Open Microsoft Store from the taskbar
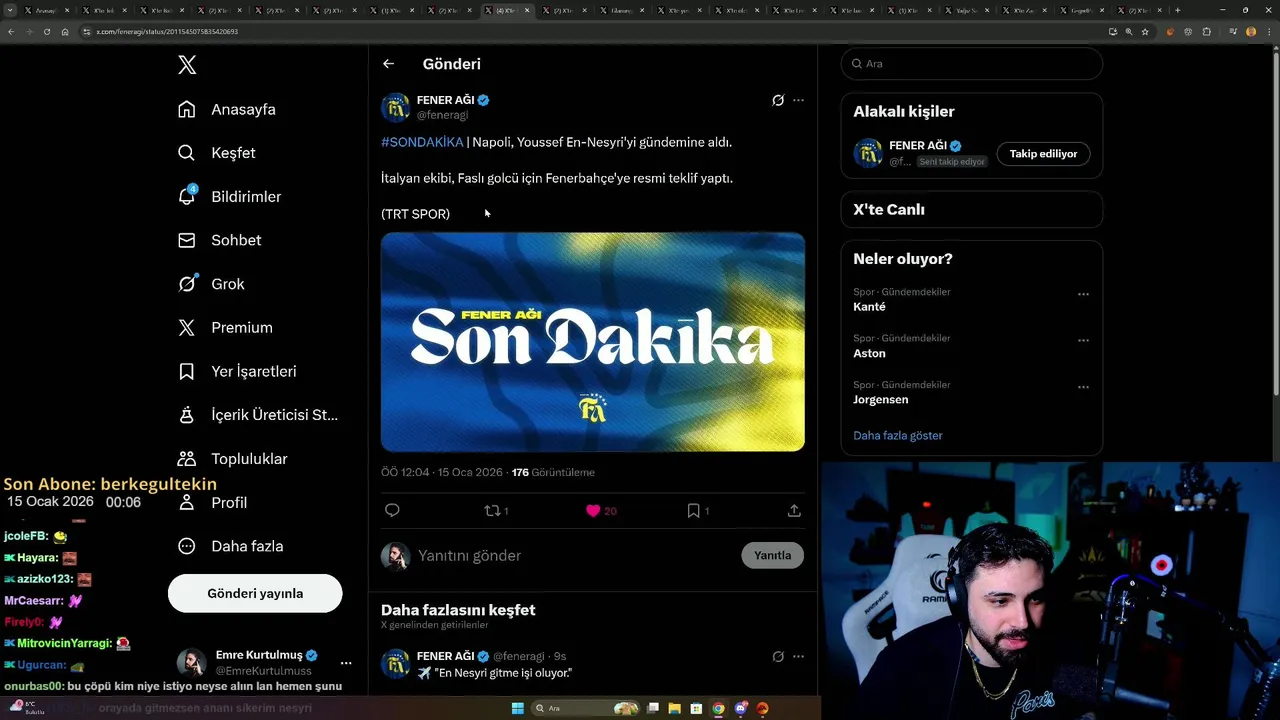Screen dimensions: 1280x720 click(697, 708)
